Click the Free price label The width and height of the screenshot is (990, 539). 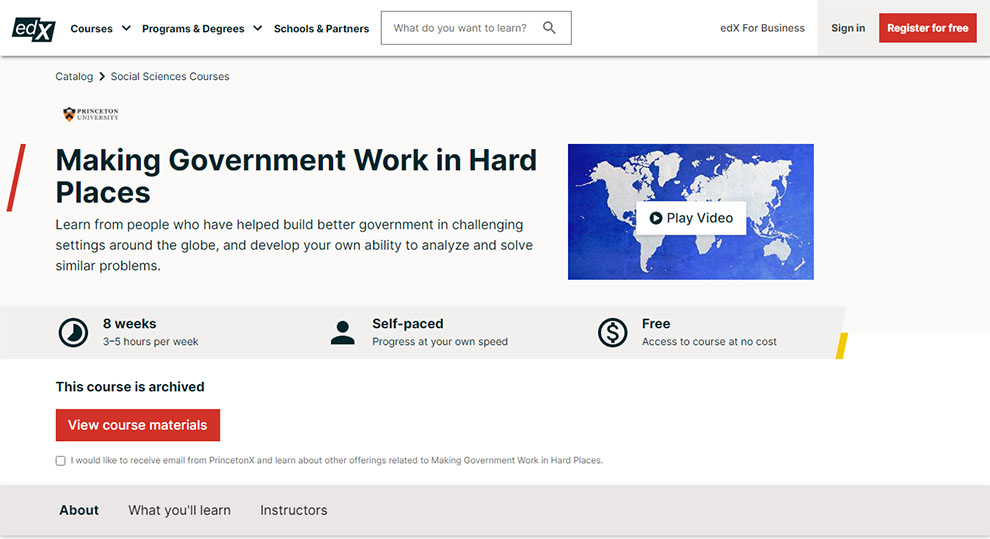coord(656,324)
